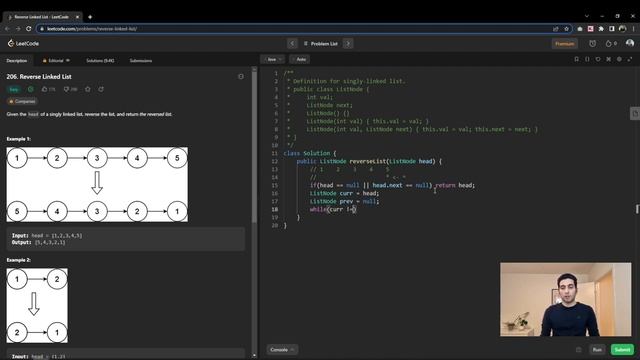Screen dimensions: 640x360
Task: Open browser extensions puzzle icon
Action: click(x=601, y=29)
